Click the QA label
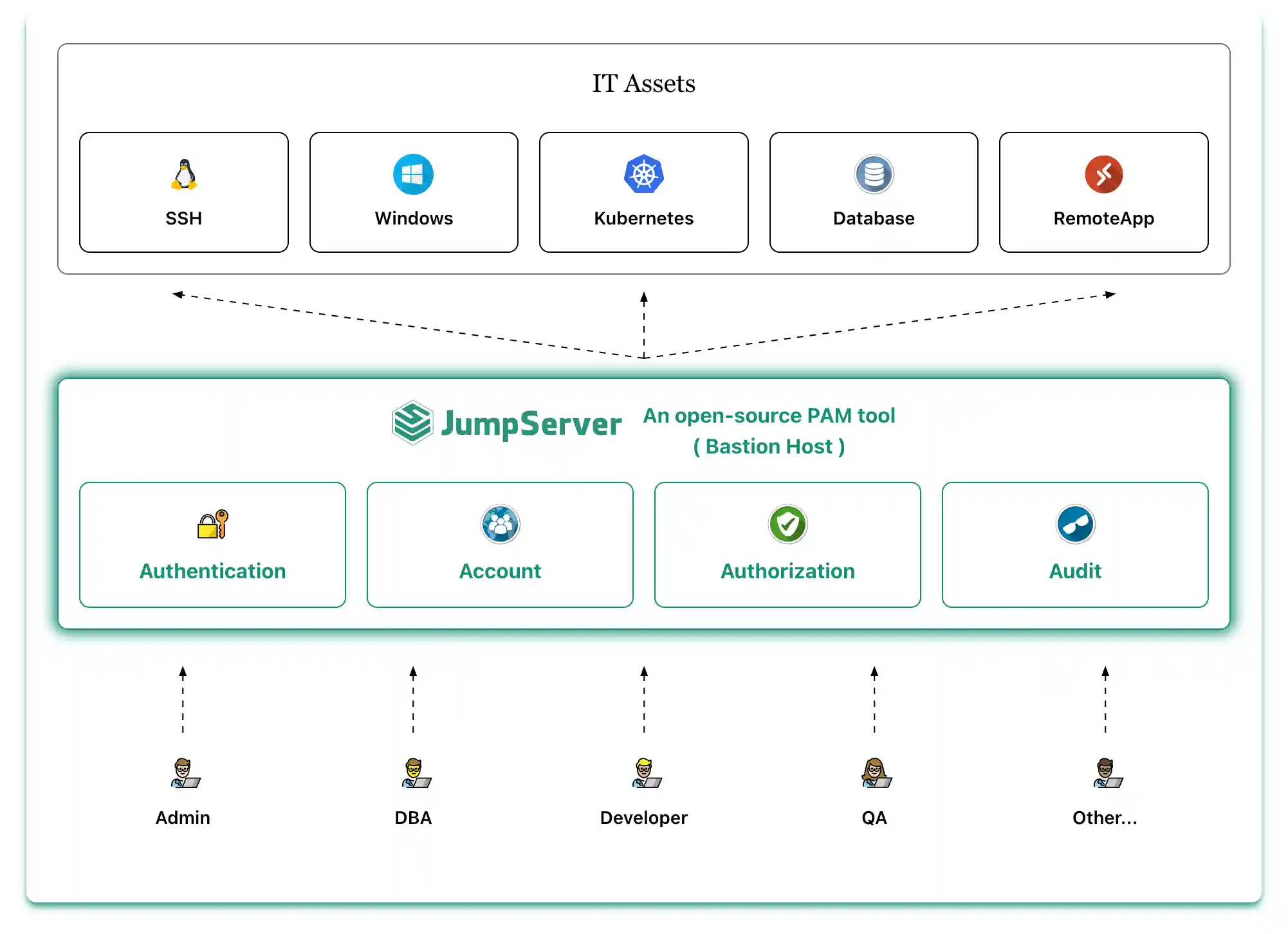The width and height of the screenshot is (1288, 934). [x=874, y=818]
